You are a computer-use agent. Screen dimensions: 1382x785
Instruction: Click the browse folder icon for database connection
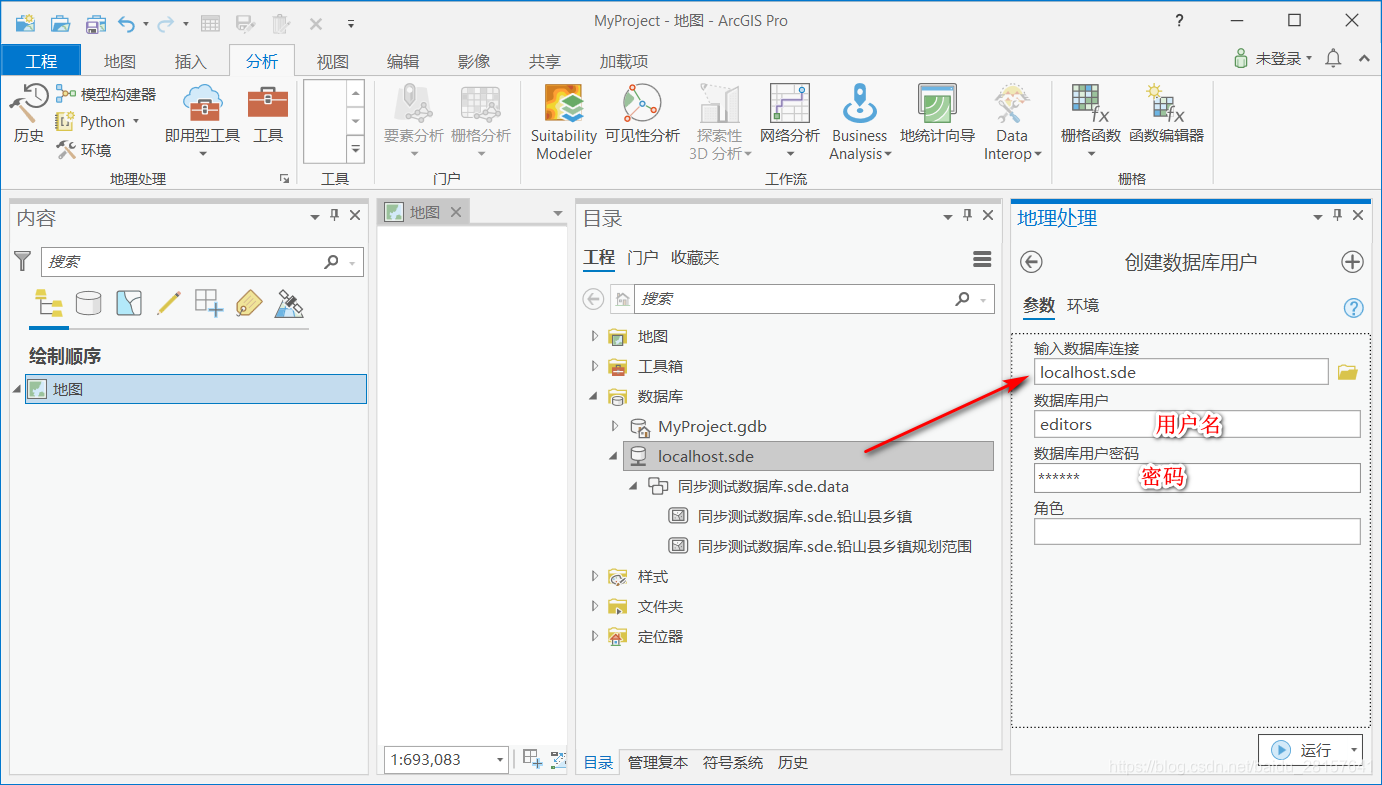coord(1348,372)
